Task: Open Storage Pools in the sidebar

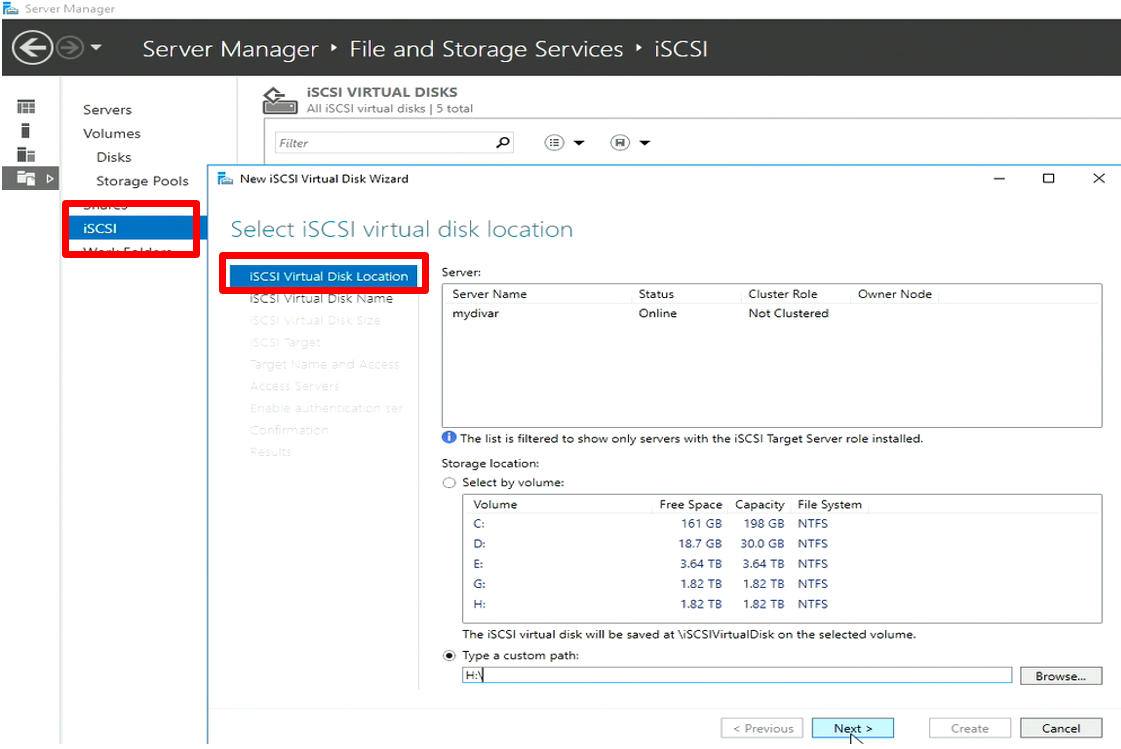Action: pyautogui.click(x=142, y=181)
